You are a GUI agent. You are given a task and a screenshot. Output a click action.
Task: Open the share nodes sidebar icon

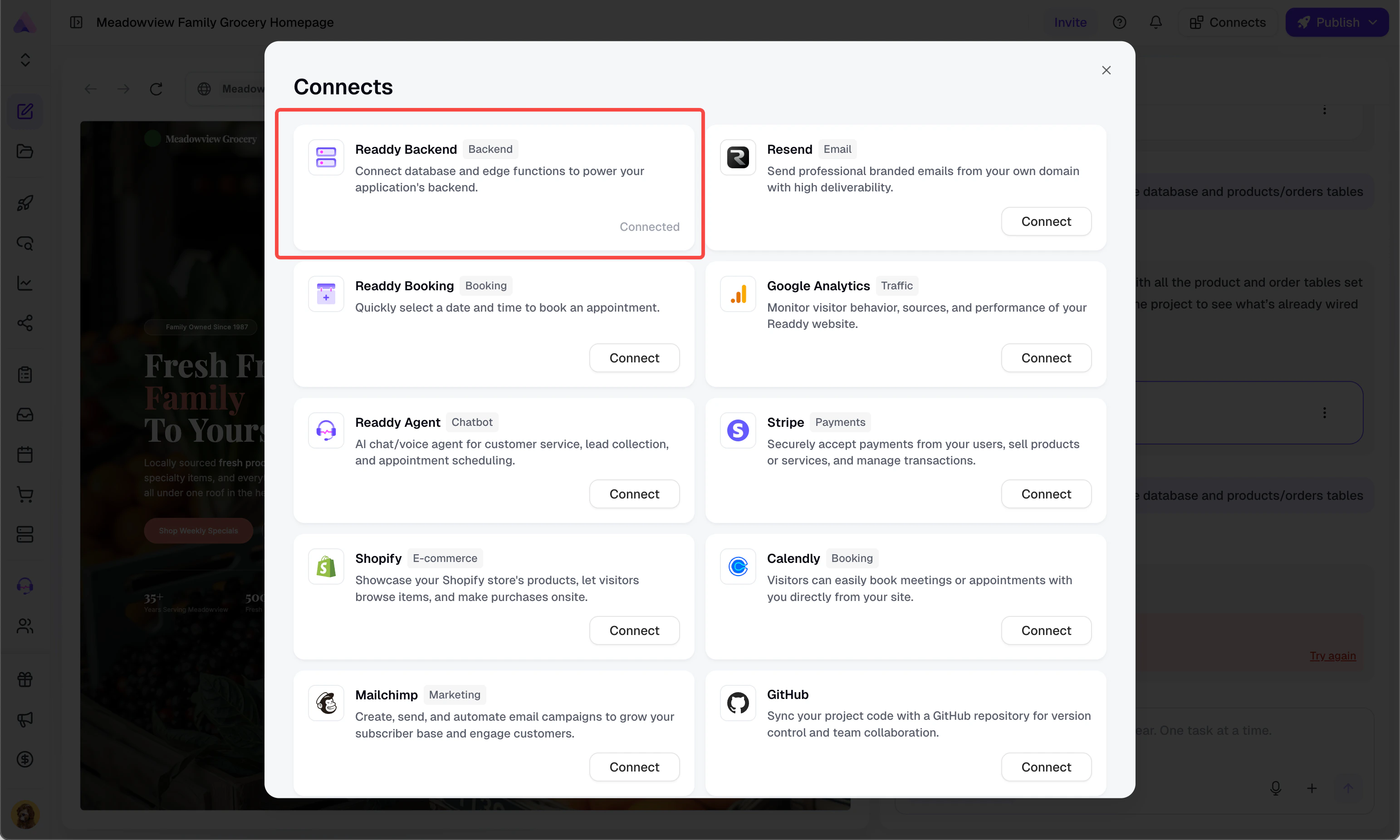pyautogui.click(x=25, y=323)
